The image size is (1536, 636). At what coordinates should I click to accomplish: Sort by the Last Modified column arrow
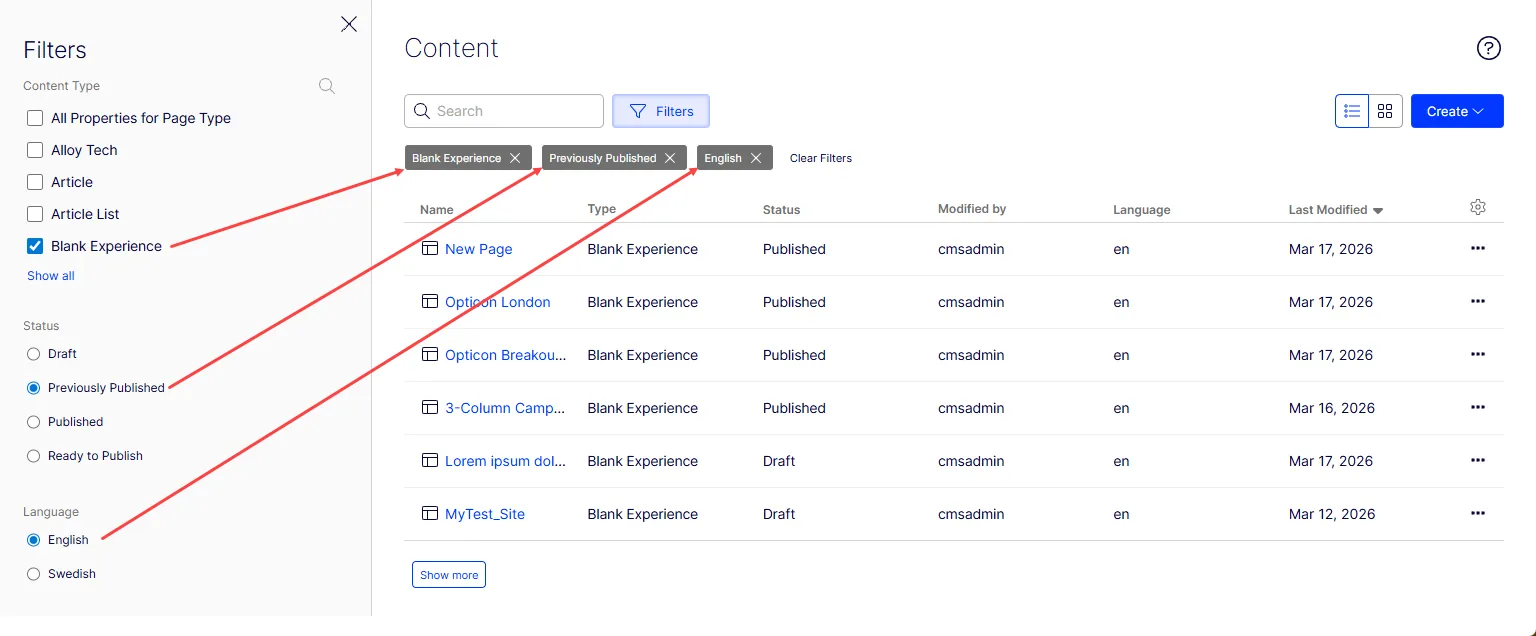click(1378, 211)
